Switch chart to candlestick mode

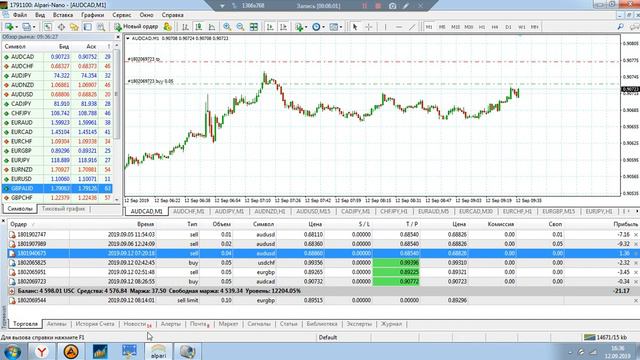click(x=198, y=27)
